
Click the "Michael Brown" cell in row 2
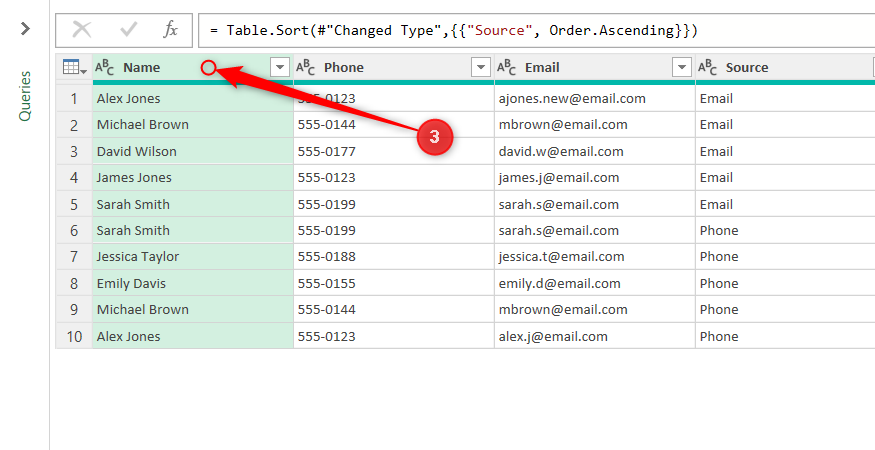pos(193,125)
